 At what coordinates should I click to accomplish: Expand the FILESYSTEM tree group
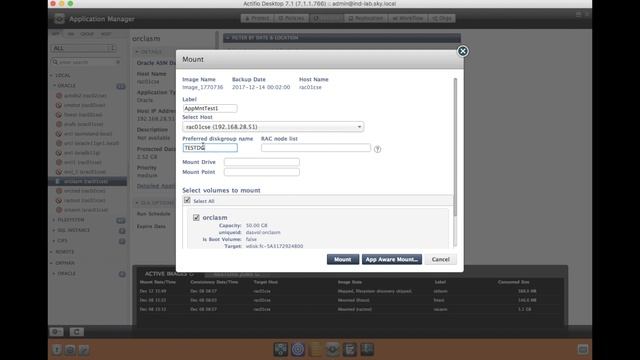pyautogui.click(x=54, y=220)
